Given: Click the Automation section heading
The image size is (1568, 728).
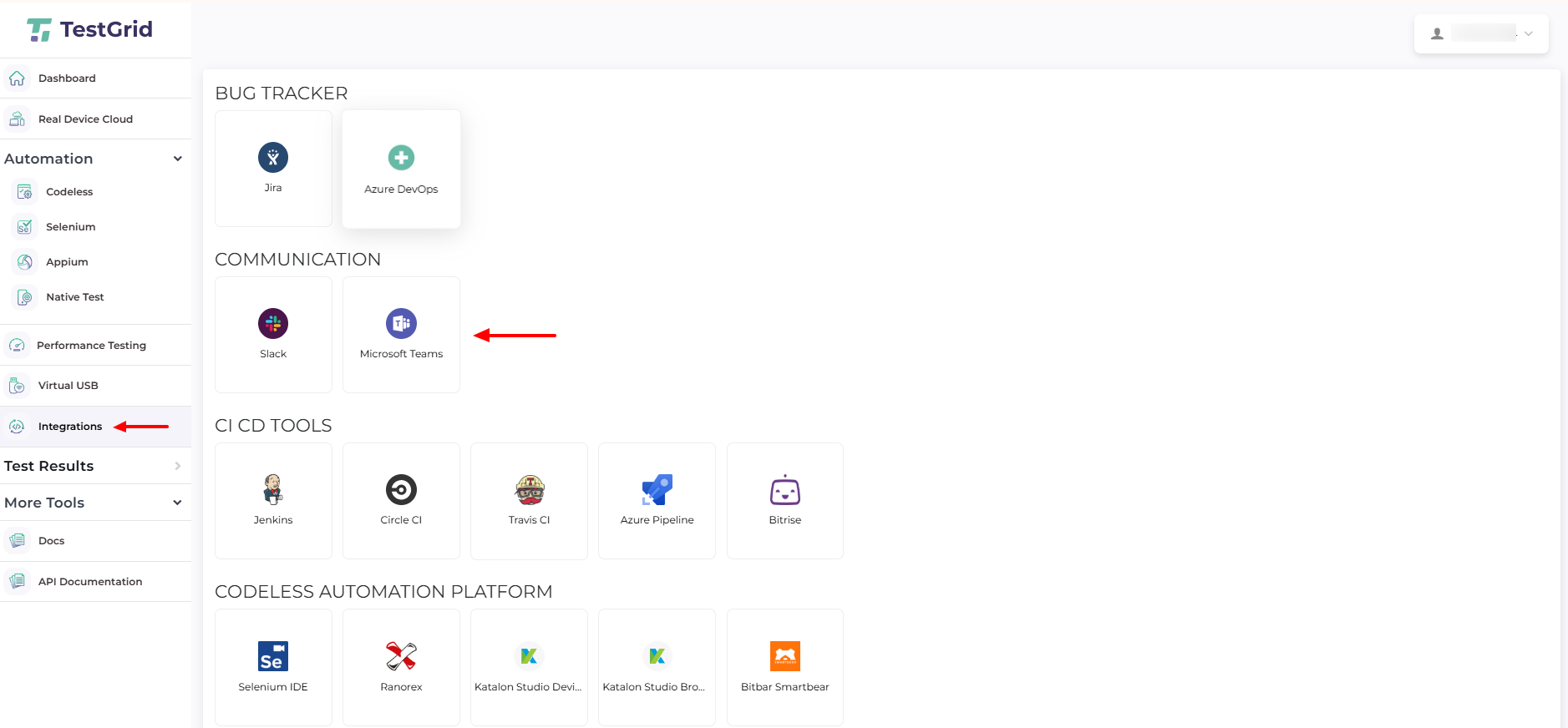Looking at the screenshot, I should point(48,159).
